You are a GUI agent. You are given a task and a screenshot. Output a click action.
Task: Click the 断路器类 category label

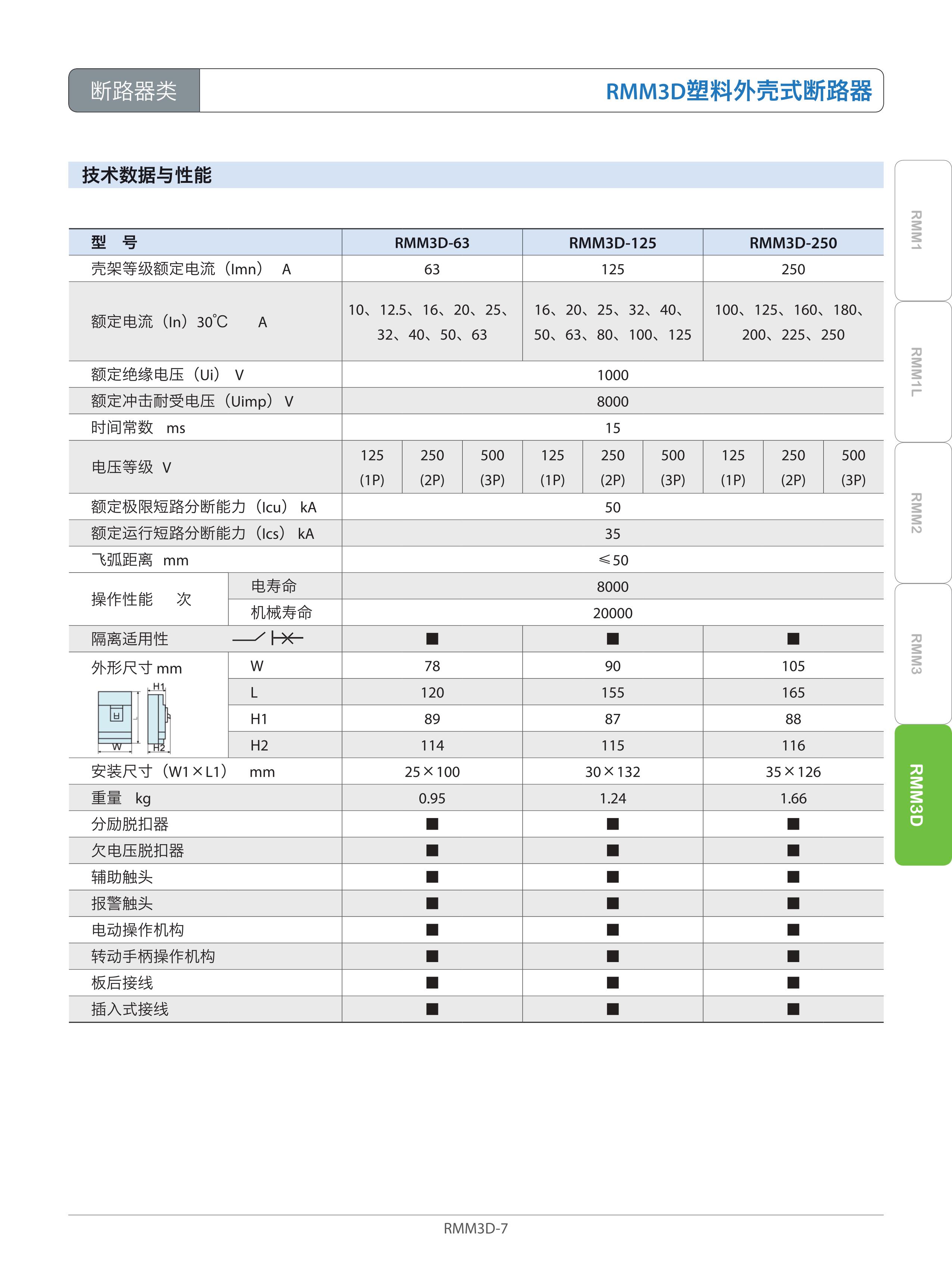click(134, 90)
